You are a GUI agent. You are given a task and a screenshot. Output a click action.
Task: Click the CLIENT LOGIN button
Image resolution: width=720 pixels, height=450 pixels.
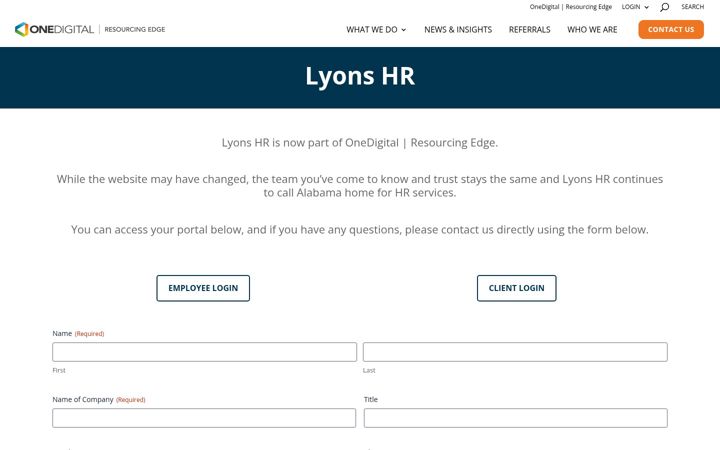point(517,288)
